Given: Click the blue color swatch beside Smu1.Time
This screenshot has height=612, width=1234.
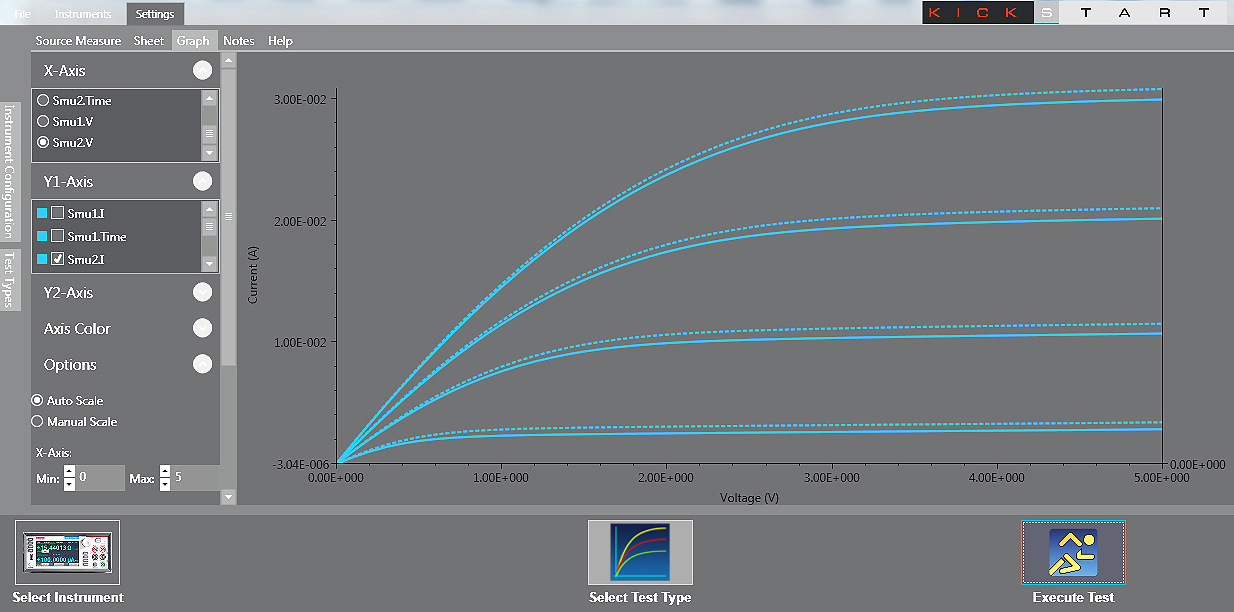Looking at the screenshot, I should [x=42, y=236].
